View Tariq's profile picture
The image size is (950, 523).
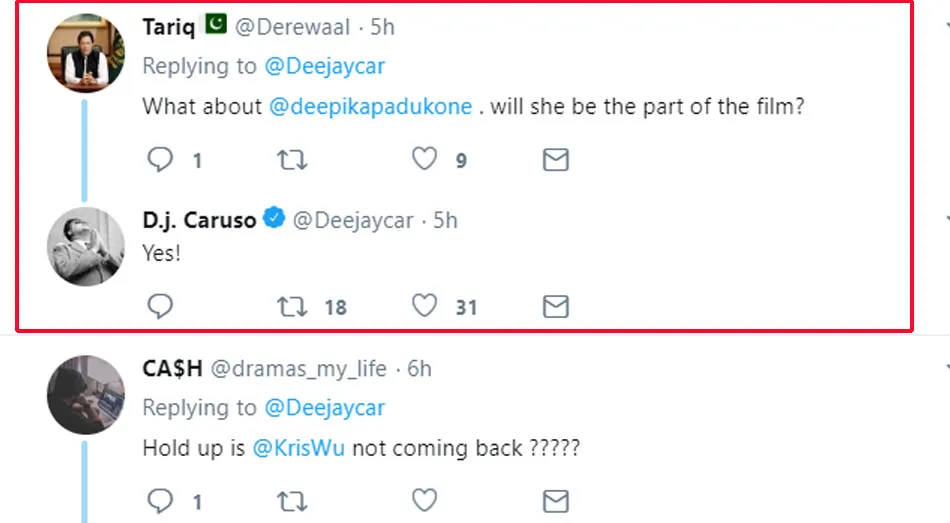click(x=86, y=53)
